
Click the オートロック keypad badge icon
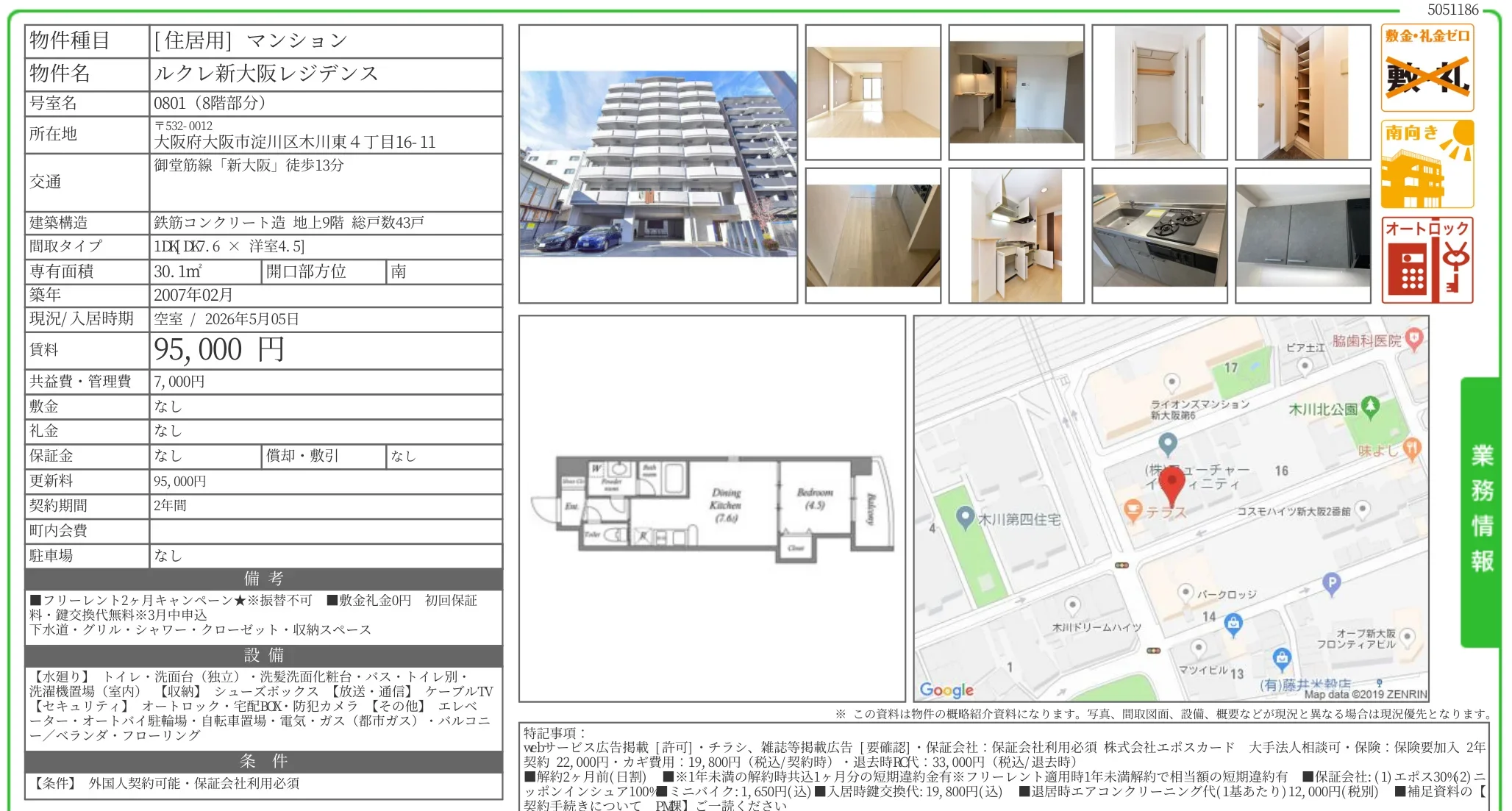[1427, 260]
